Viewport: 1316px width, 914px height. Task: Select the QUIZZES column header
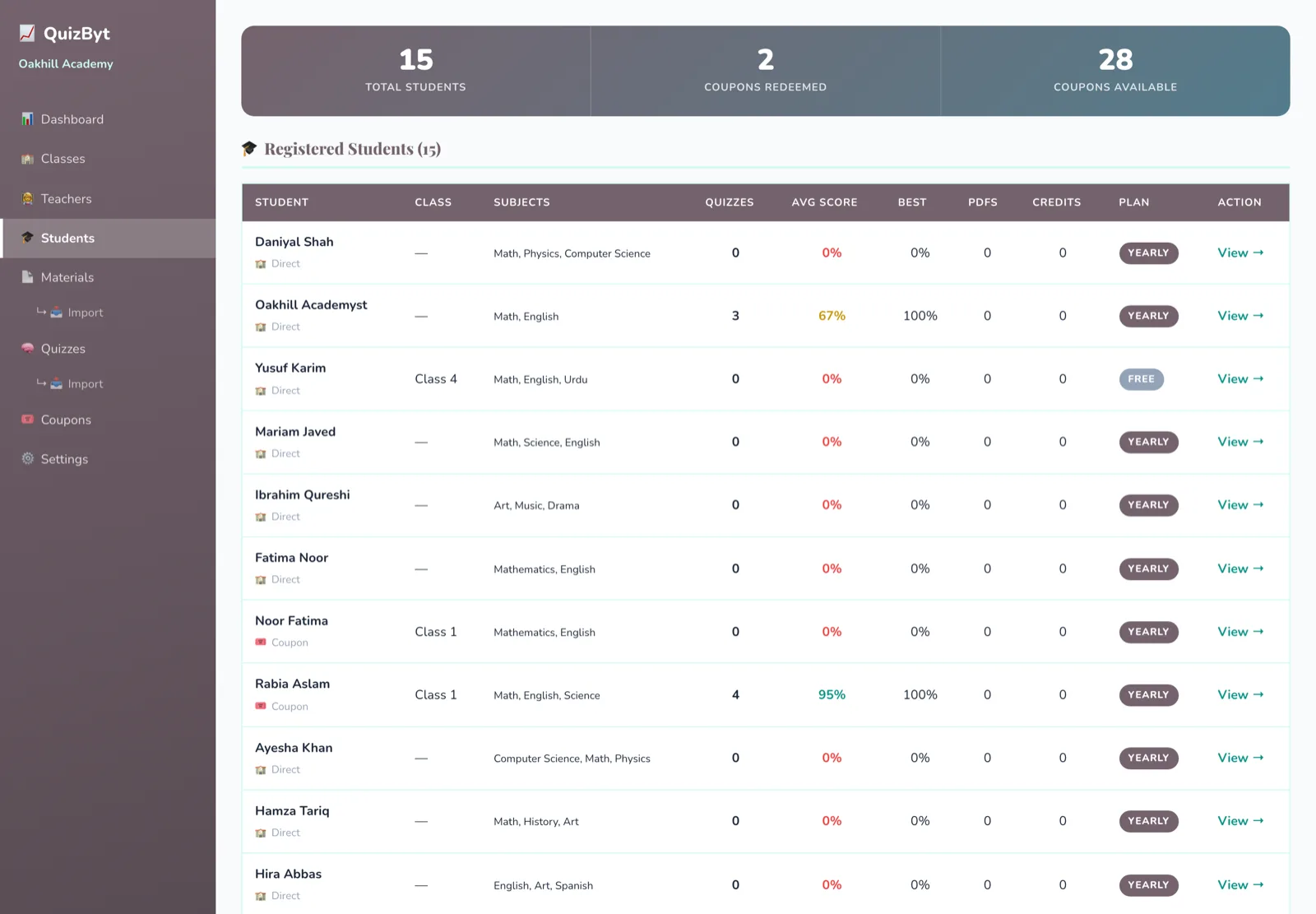pos(730,202)
